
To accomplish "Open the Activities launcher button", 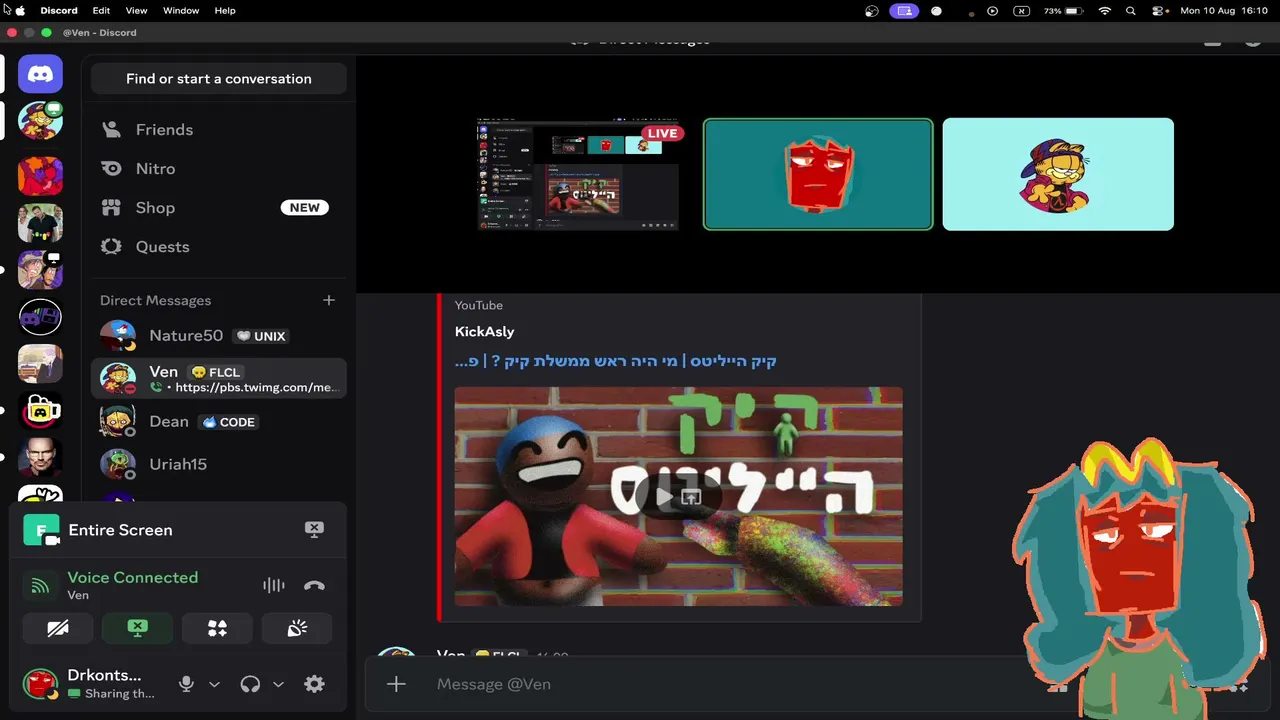I will tap(217, 628).
